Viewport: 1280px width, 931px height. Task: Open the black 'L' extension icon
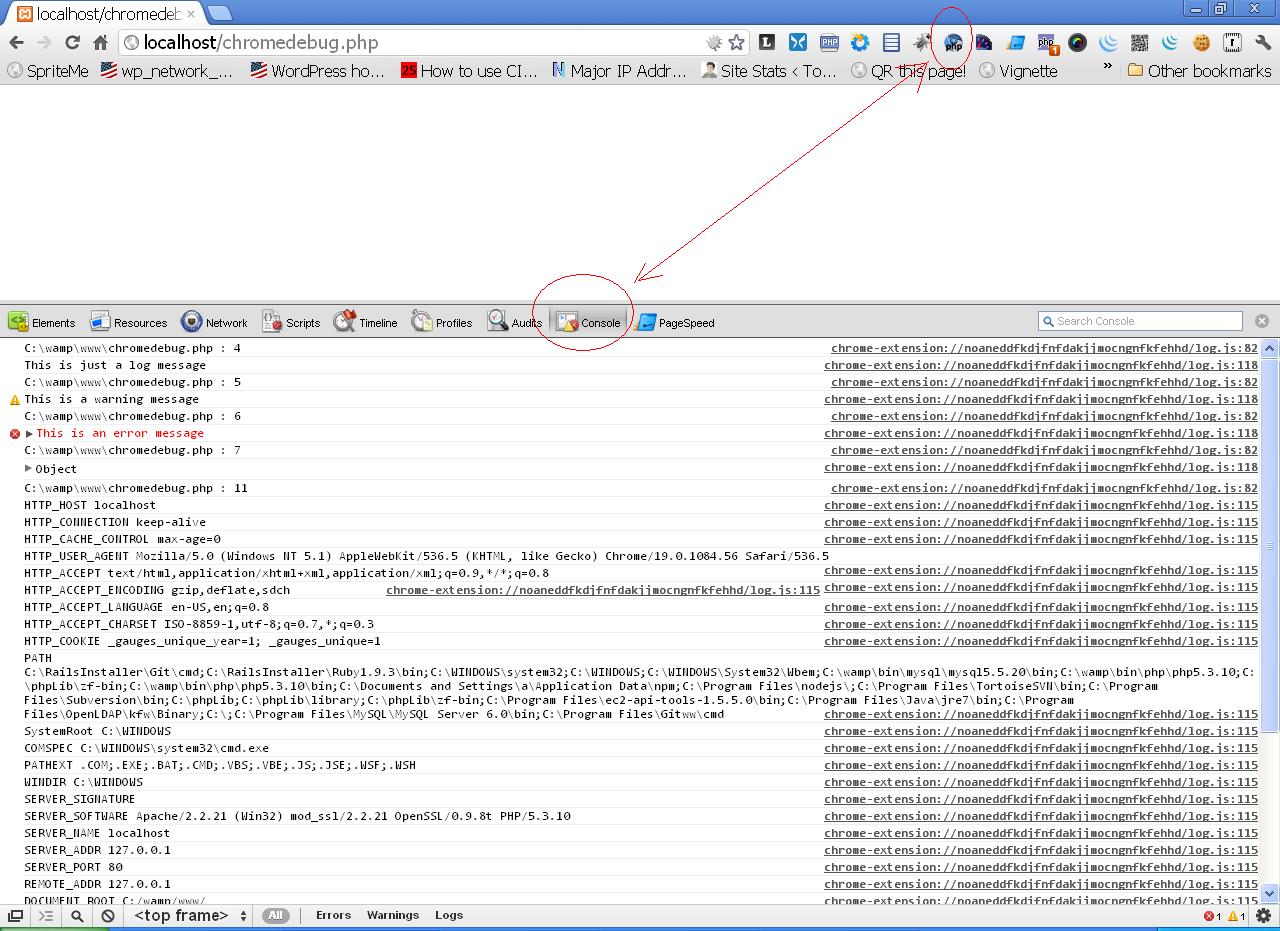click(767, 42)
